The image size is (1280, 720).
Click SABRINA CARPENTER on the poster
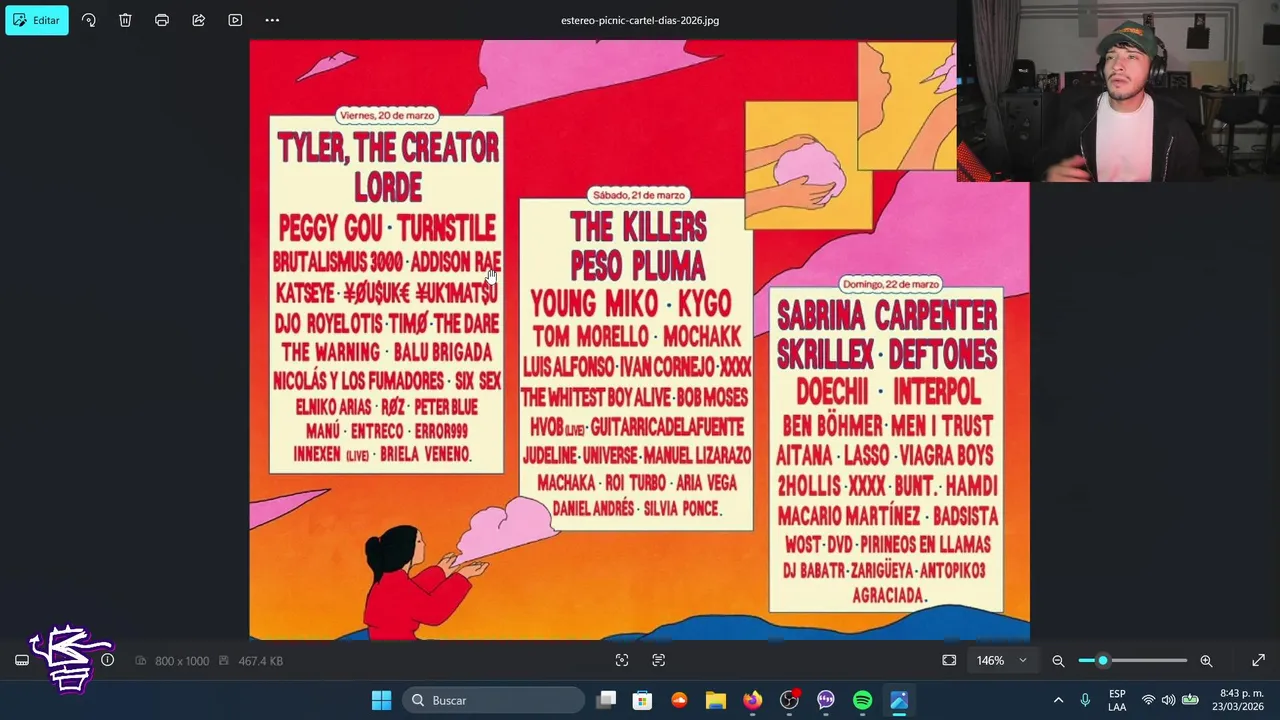pyautogui.click(x=887, y=316)
